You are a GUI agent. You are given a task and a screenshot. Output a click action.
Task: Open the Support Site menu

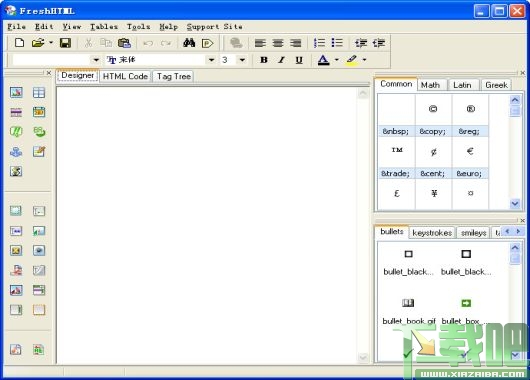[x=215, y=27]
